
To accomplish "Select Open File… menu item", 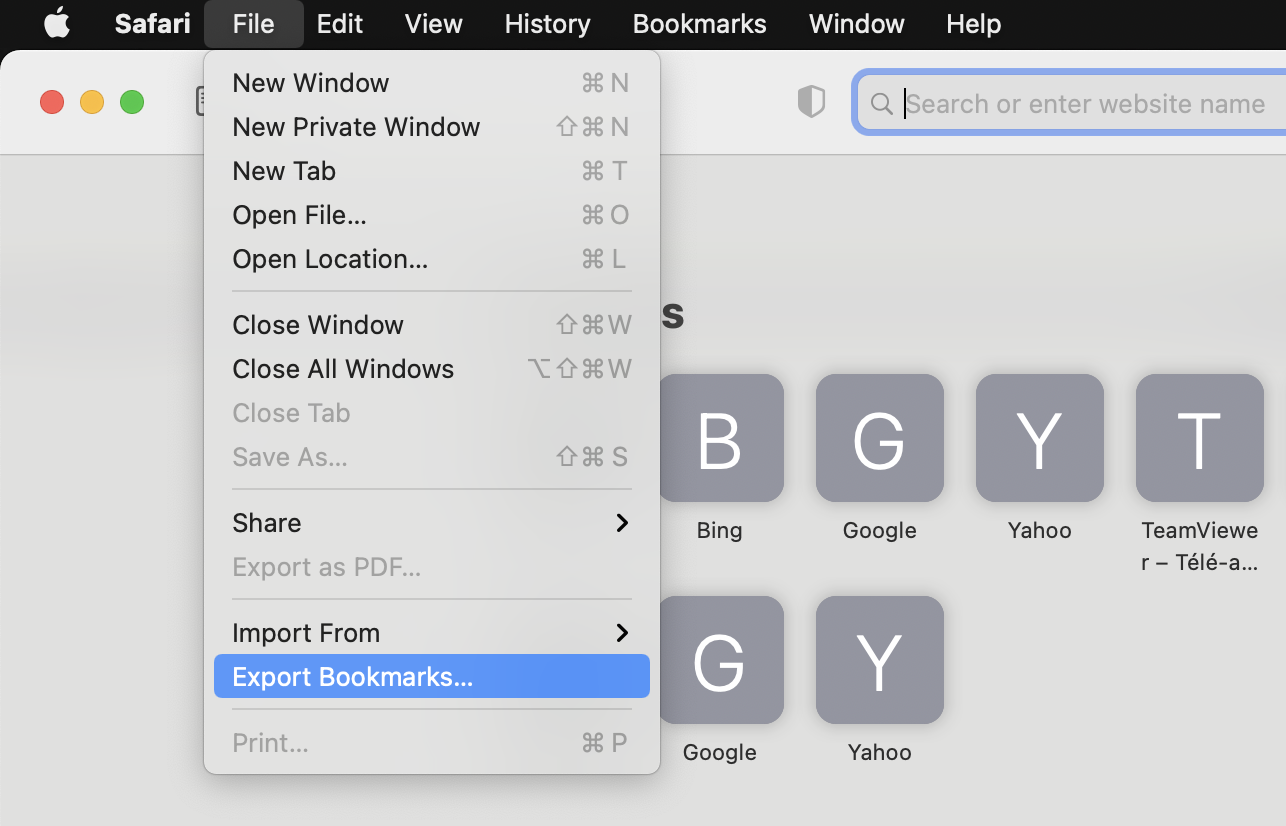I will 432,215.
